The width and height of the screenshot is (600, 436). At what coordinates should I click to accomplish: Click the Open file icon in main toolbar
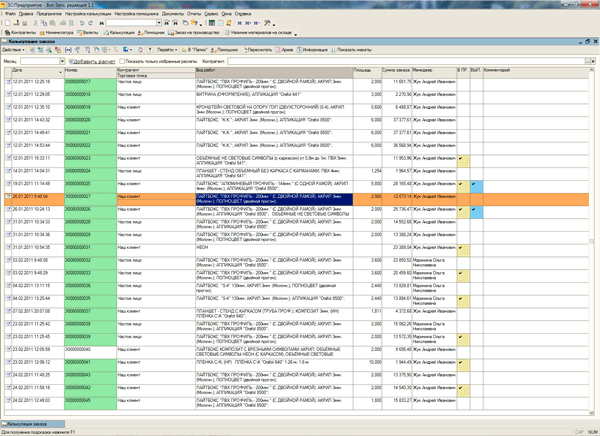tap(16, 23)
